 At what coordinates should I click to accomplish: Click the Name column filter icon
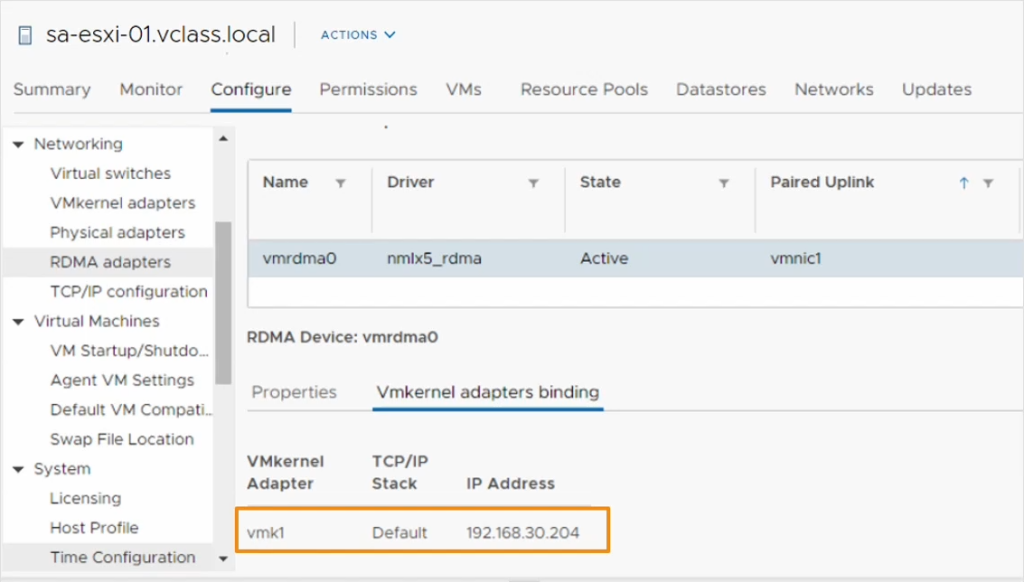coord(340,183)
